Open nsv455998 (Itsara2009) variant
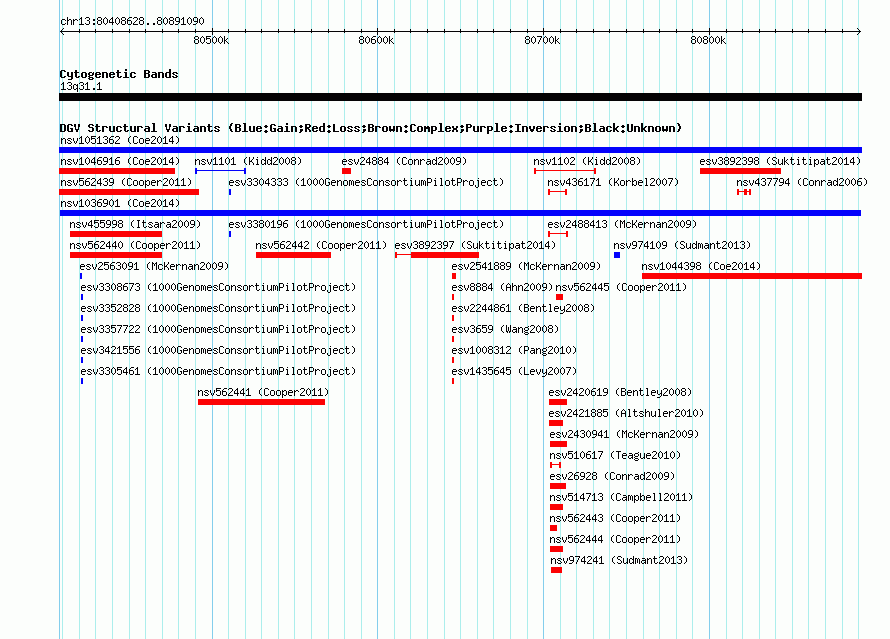 (x=135, y=224)
